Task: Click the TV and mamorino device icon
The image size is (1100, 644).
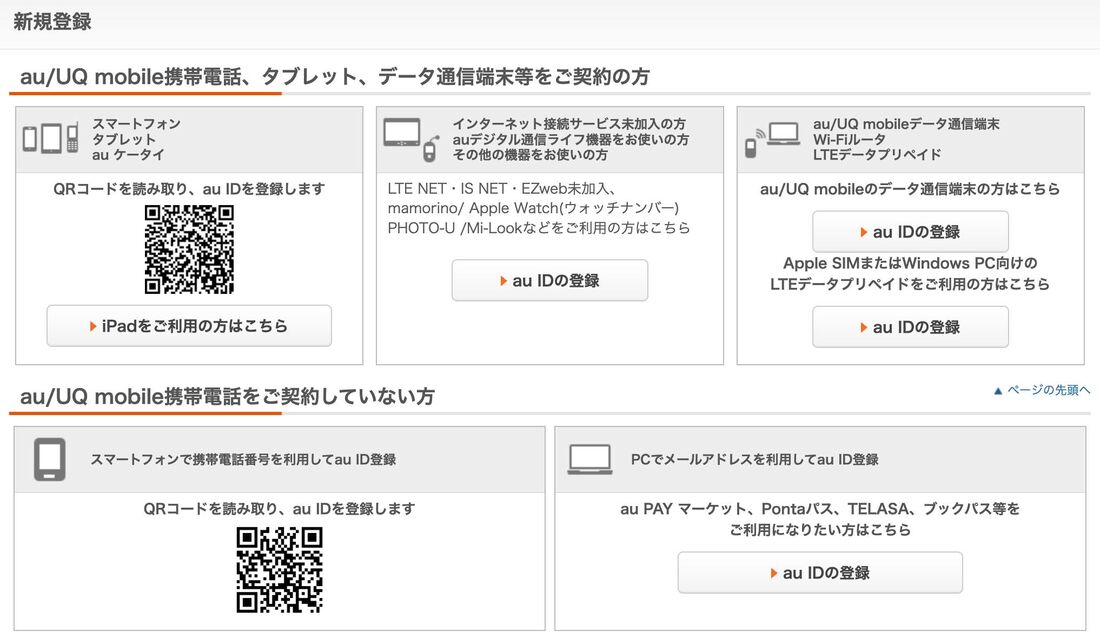Action: [412, 140]
